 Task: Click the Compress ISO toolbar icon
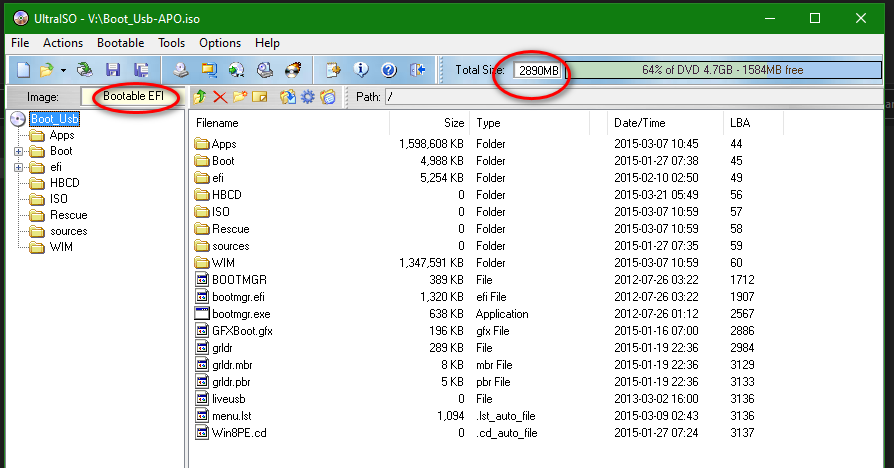209,70
